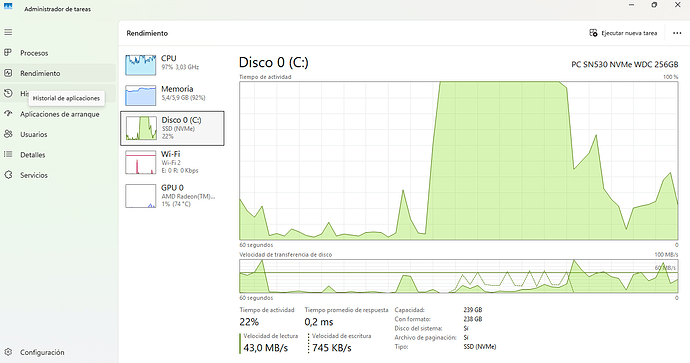Select the AMD Radeon GPU 0 entry
The width and height of the screenshot is (690, 363).
pyautogui.click(x=172, y=195)
